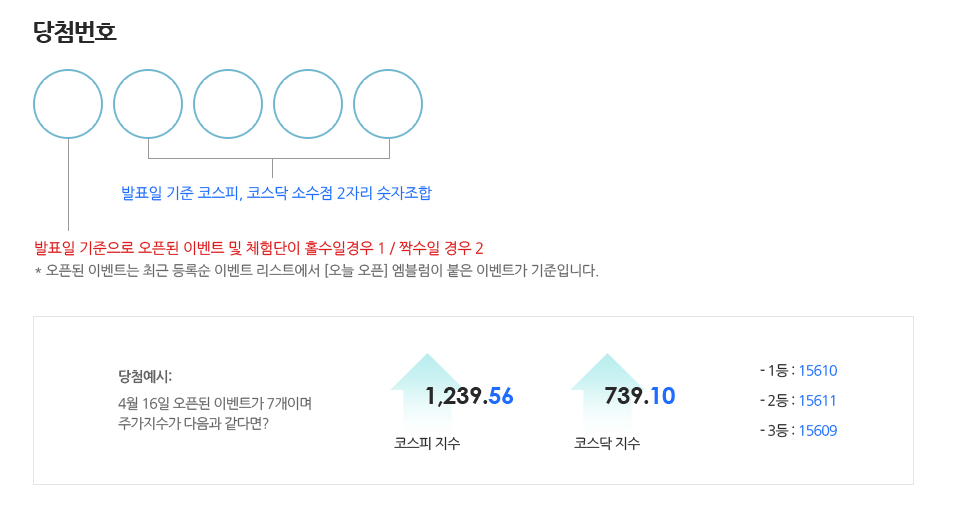
Task: Click the blue 코스피, 코스닥 소수점 description
Action: point(277,193)
